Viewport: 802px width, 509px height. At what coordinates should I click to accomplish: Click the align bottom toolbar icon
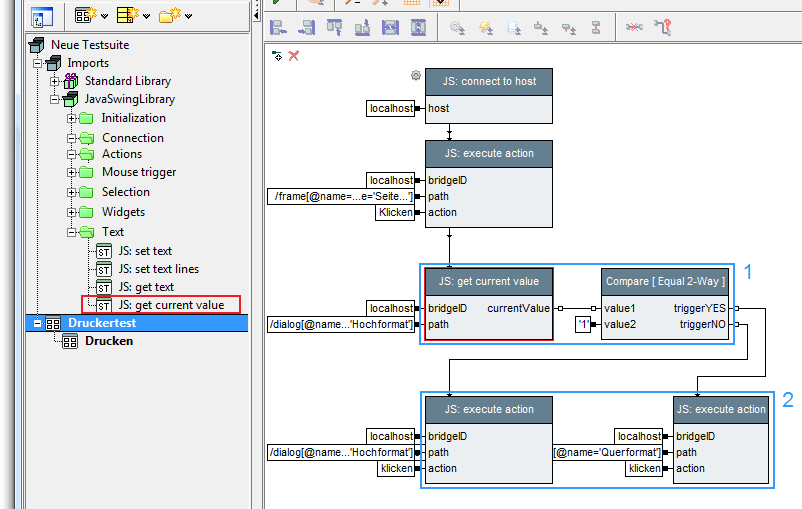(x=362, y=28)
